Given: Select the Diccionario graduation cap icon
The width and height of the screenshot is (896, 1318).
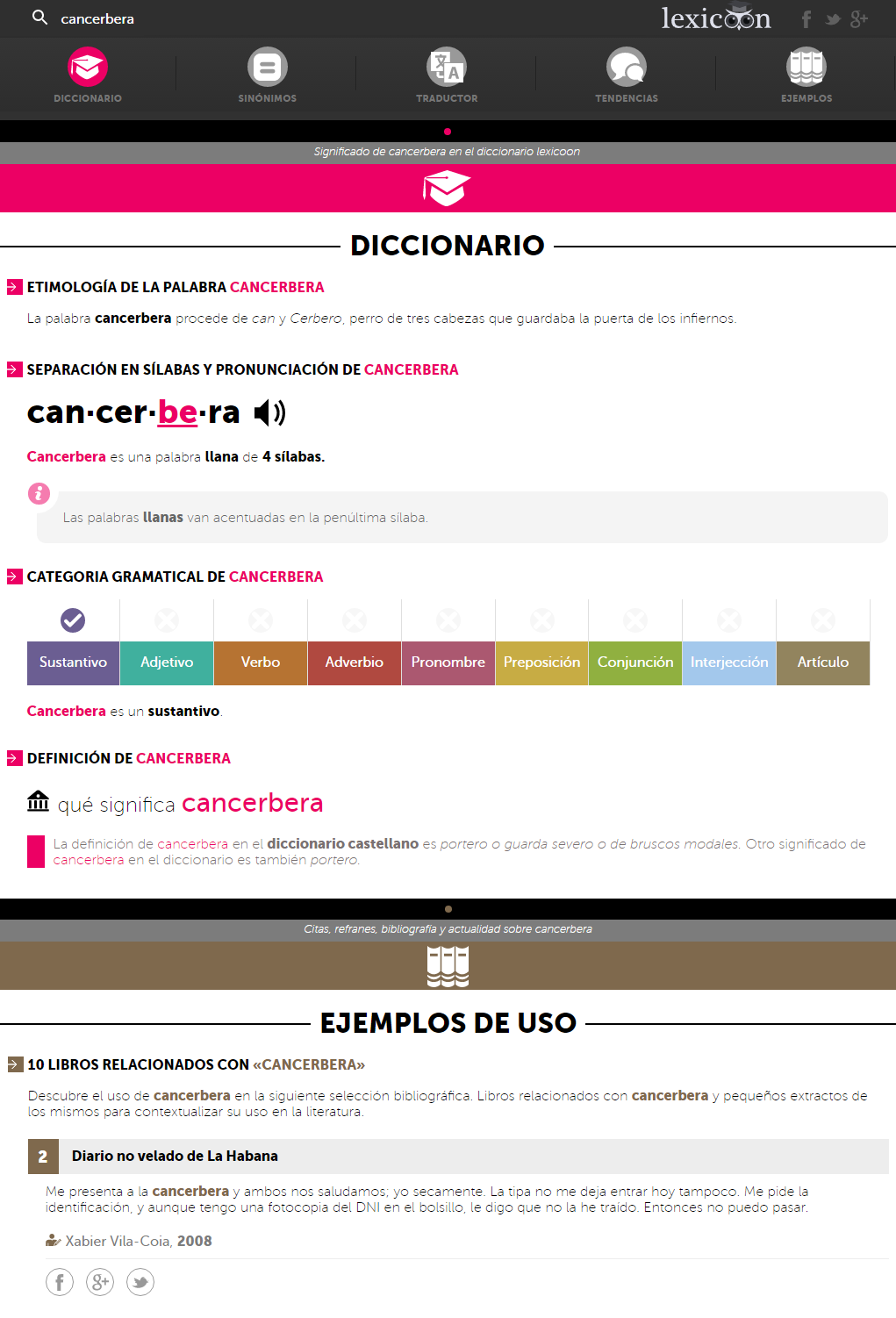Looking at the screenshot, I should [x=88, y=67].
